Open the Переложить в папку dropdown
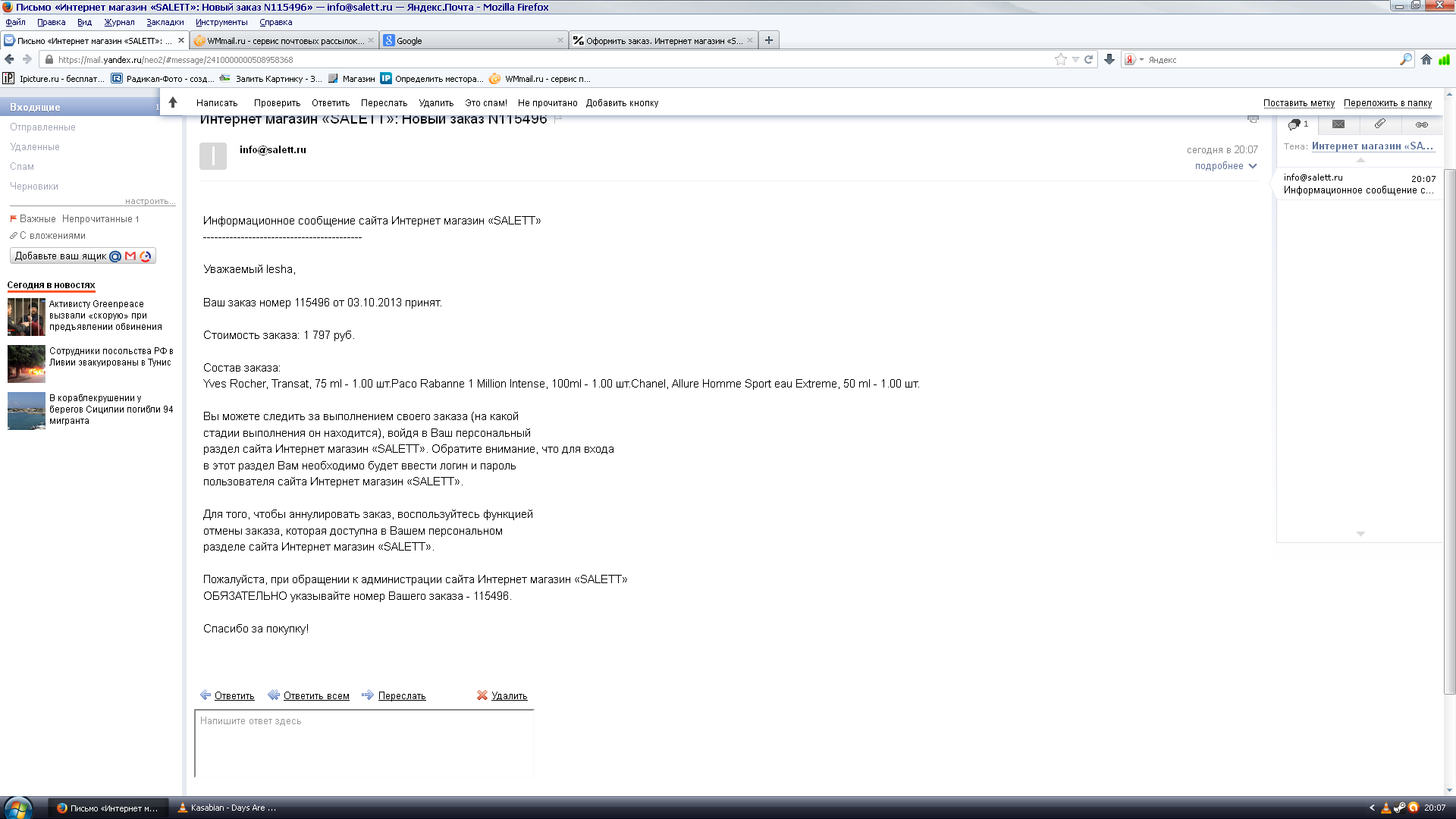1456x819 pixels. (1387, 103)
